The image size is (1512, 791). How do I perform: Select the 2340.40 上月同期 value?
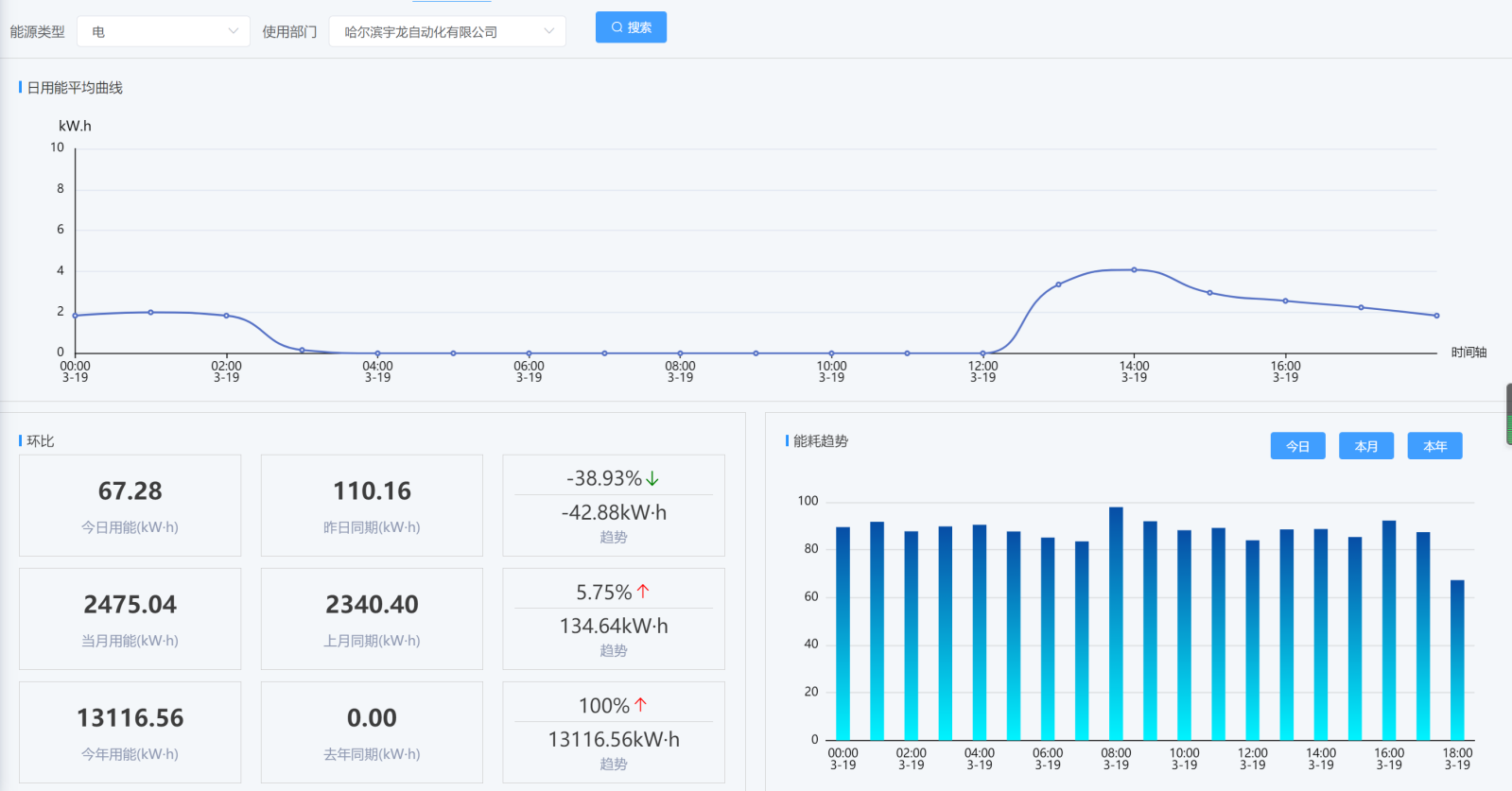(x=372, y=605)
